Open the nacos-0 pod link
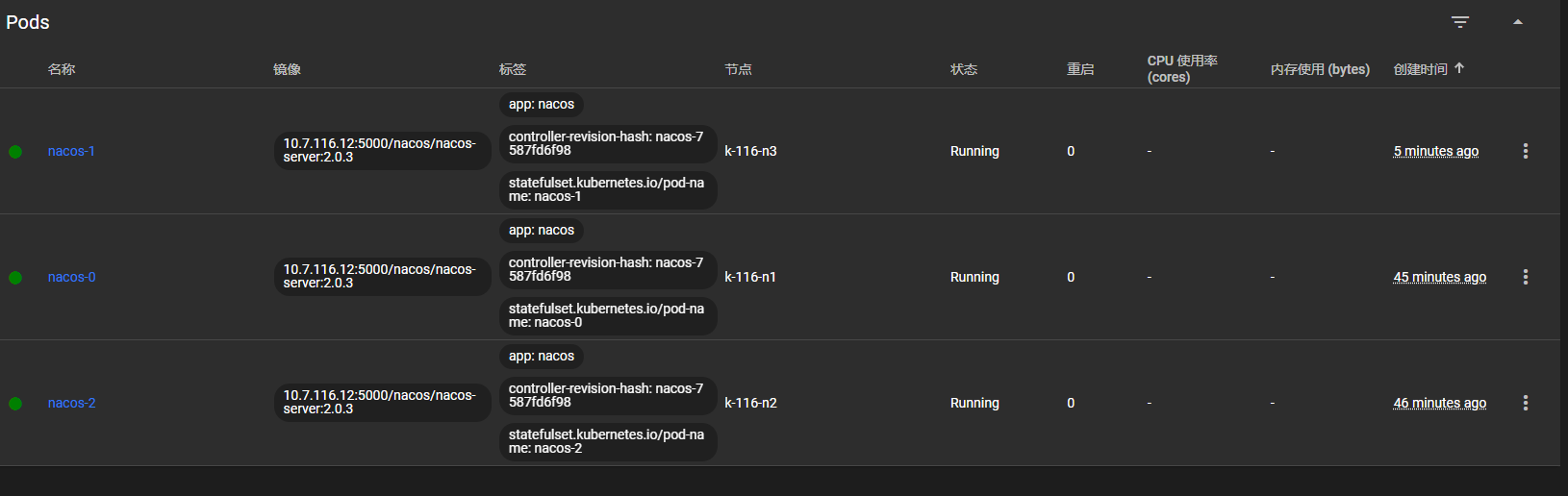The width and height of the screenshot is (1568, 496). tap(72, 277)
